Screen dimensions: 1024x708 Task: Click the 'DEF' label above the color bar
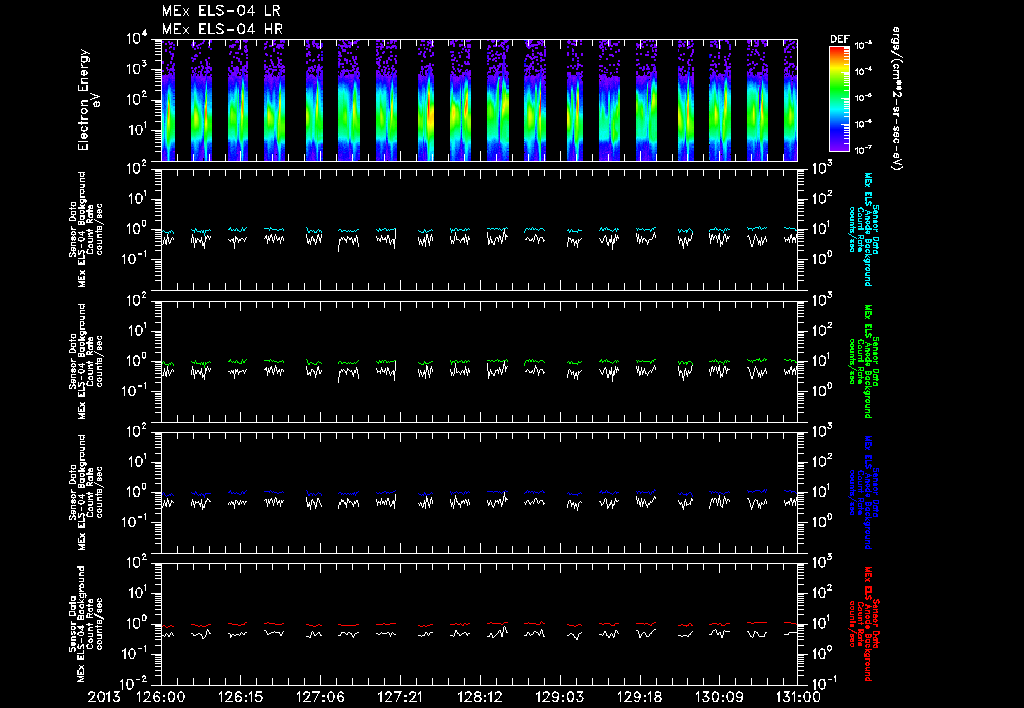pyautogui.click(x=839, y=39)
